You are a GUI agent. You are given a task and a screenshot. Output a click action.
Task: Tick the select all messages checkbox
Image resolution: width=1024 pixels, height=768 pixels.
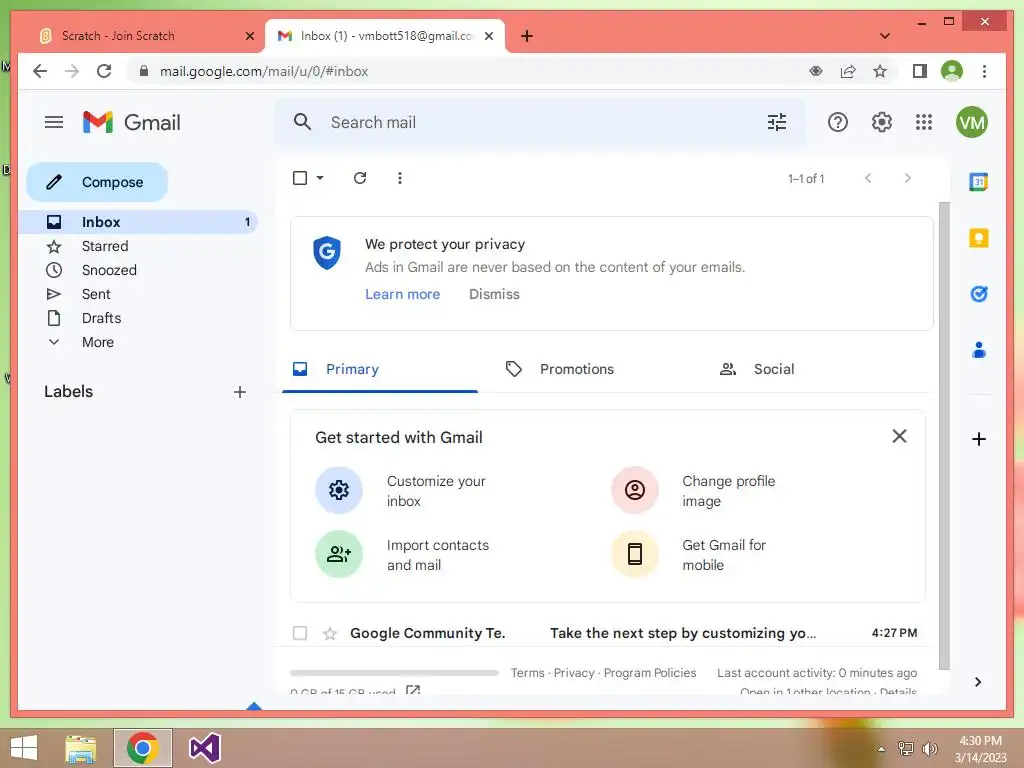tap(300, 178)
